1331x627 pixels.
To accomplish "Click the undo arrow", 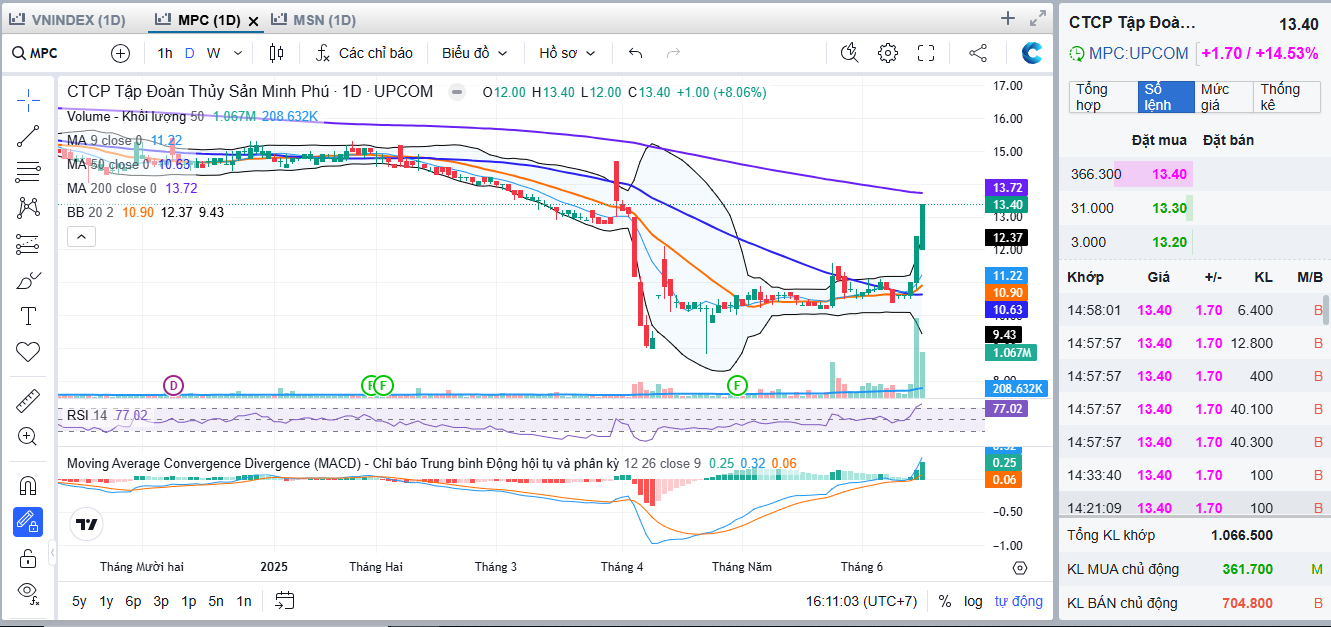I will click(x=635, y=53).
